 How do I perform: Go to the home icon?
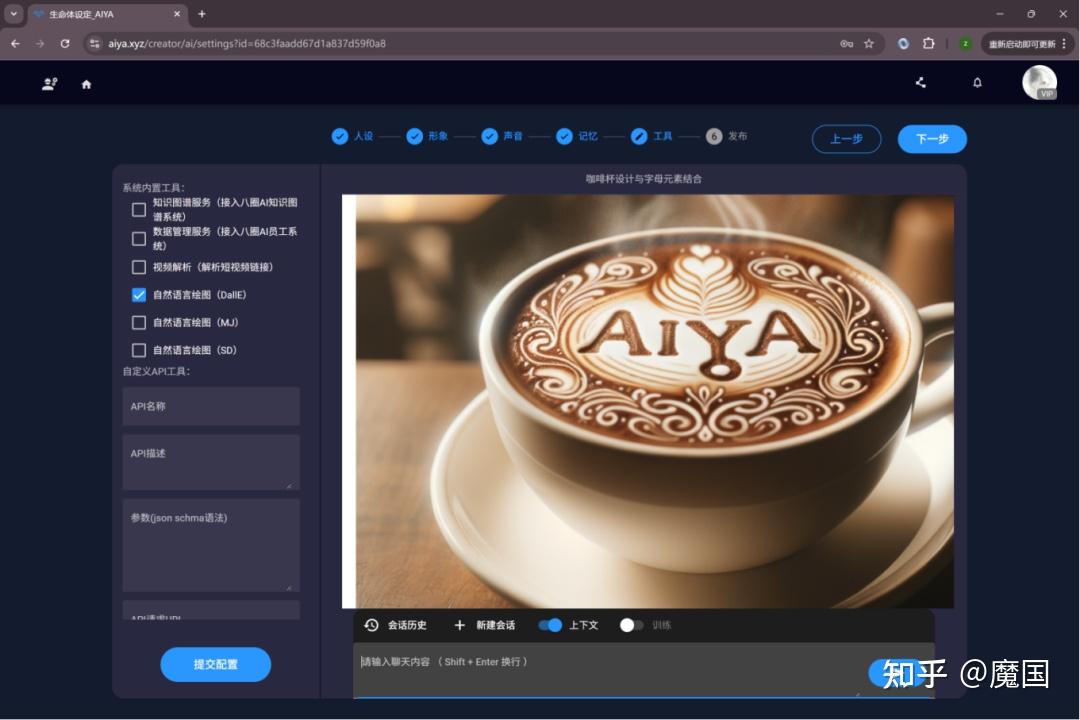(86, 84)
